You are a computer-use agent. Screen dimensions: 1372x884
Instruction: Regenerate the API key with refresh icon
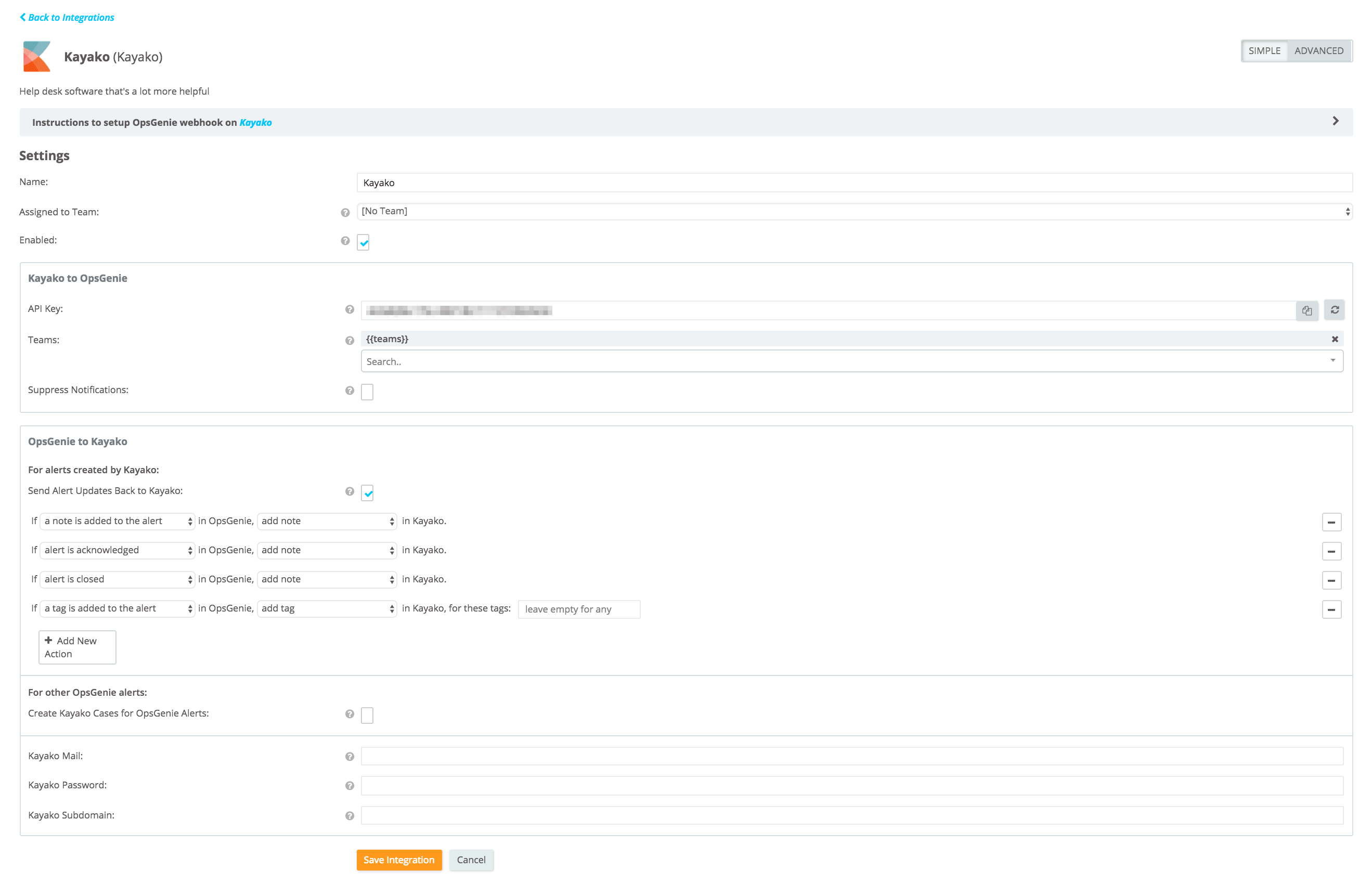point(1335,310)
